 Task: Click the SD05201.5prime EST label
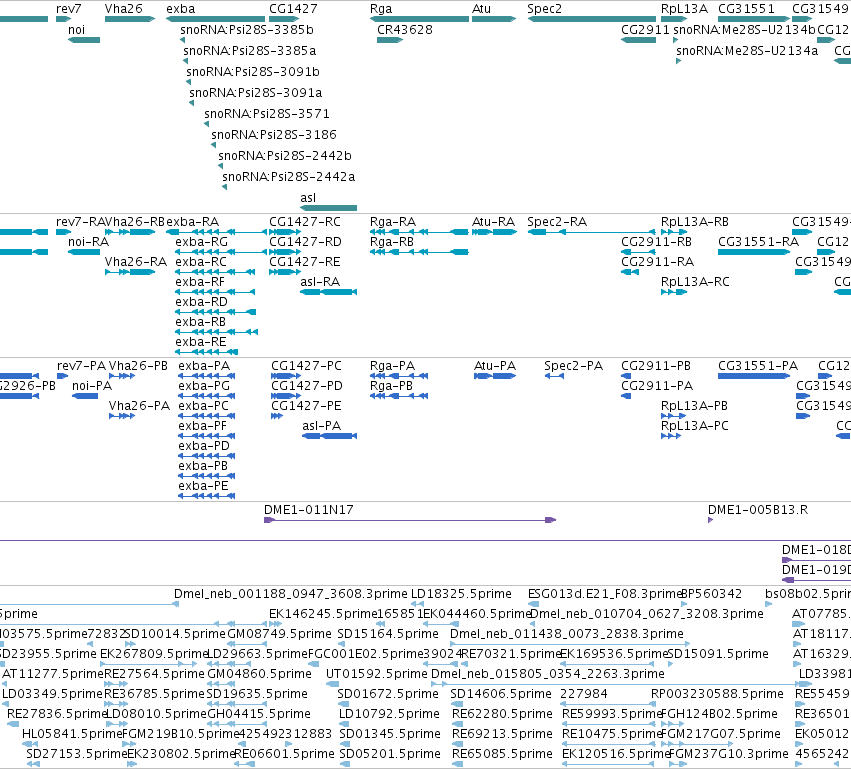point(390,754)
